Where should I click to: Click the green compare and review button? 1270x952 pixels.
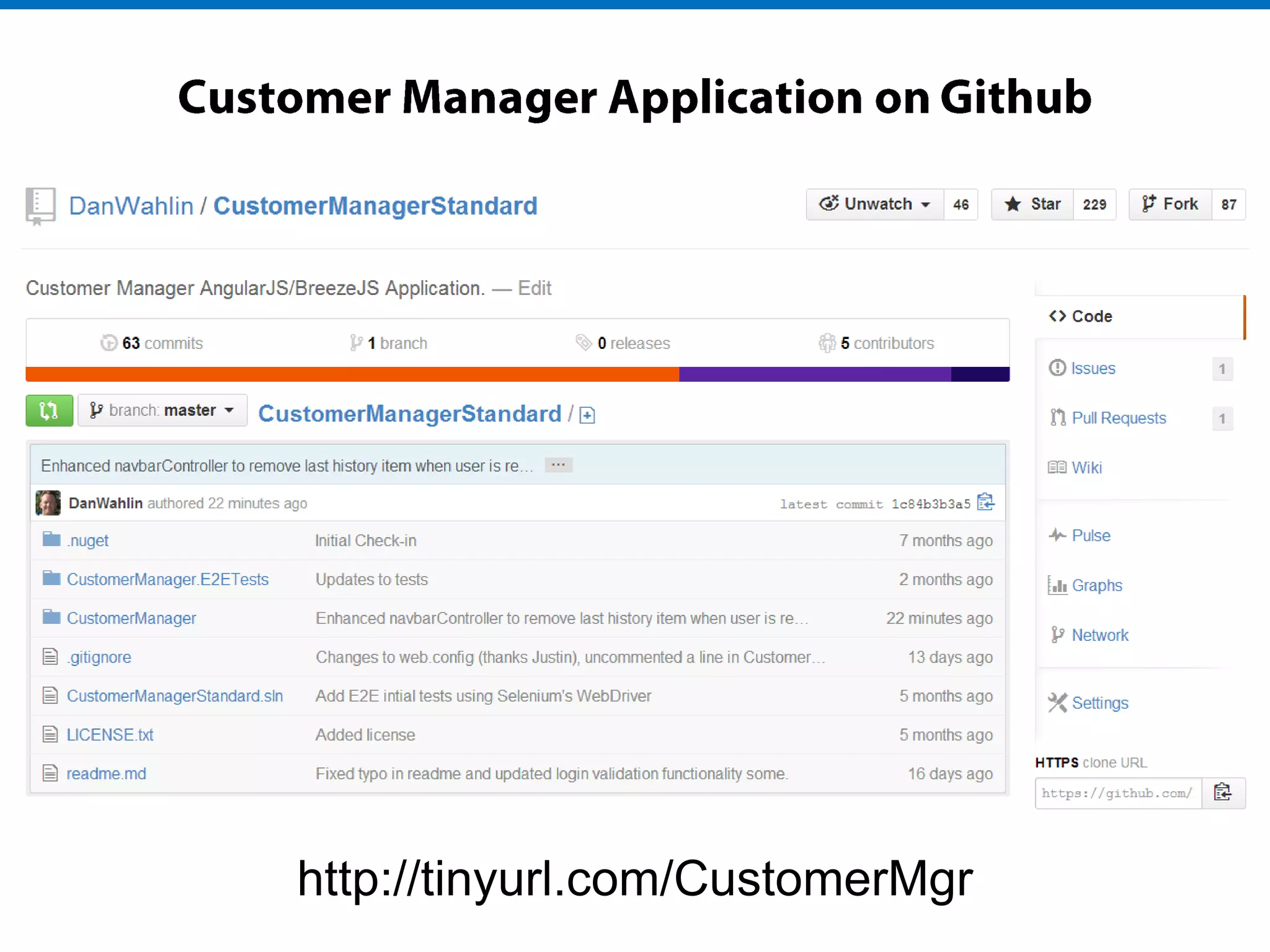pos(50,410)
